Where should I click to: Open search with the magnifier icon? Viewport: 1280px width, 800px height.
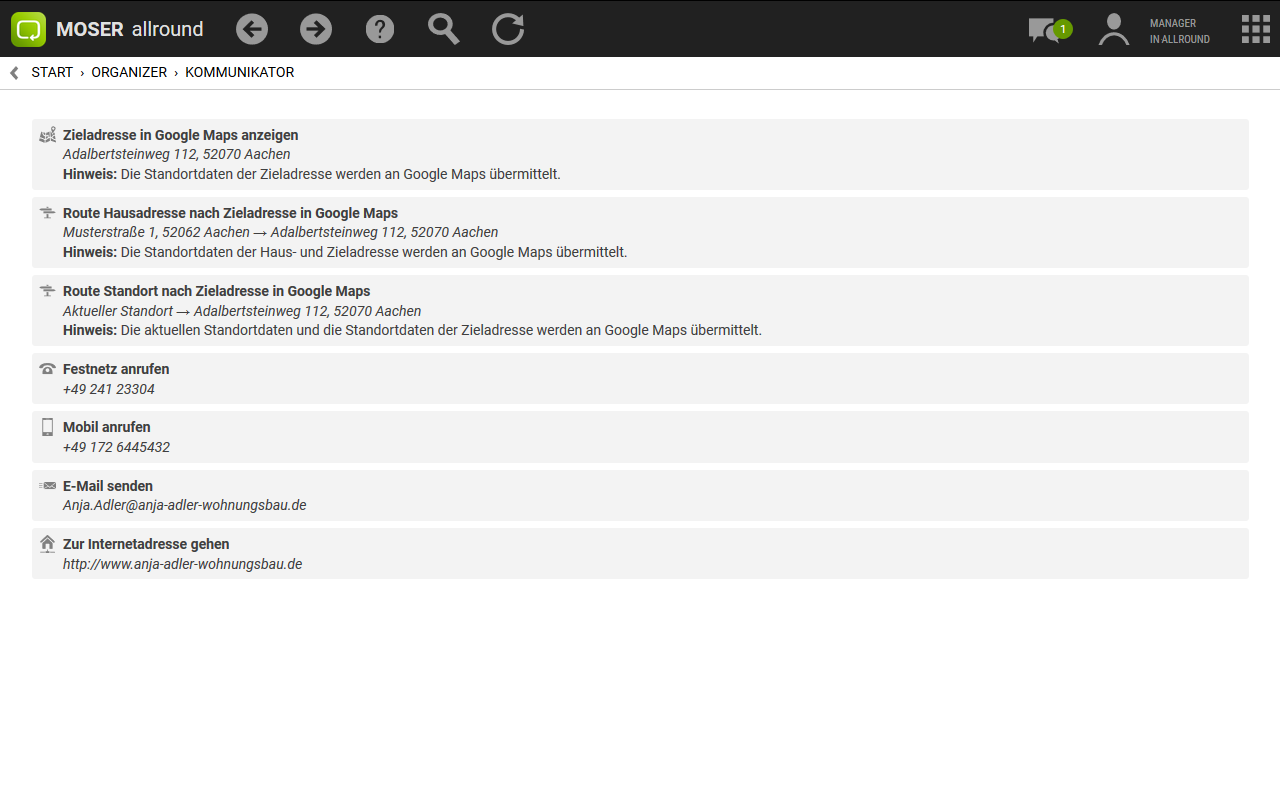click(443, 29)
